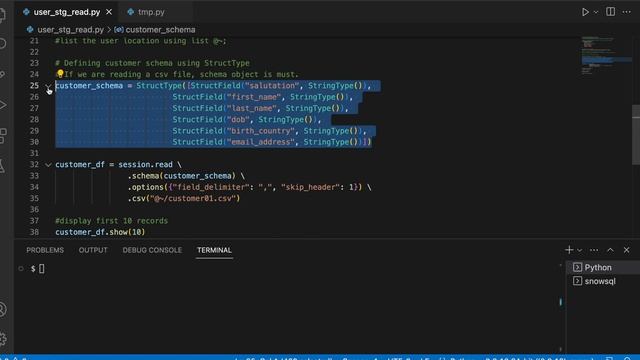Screen dimensions: 640x360
Task: Click line number 38 in the gutter
Action: click(x=34, y=232)
